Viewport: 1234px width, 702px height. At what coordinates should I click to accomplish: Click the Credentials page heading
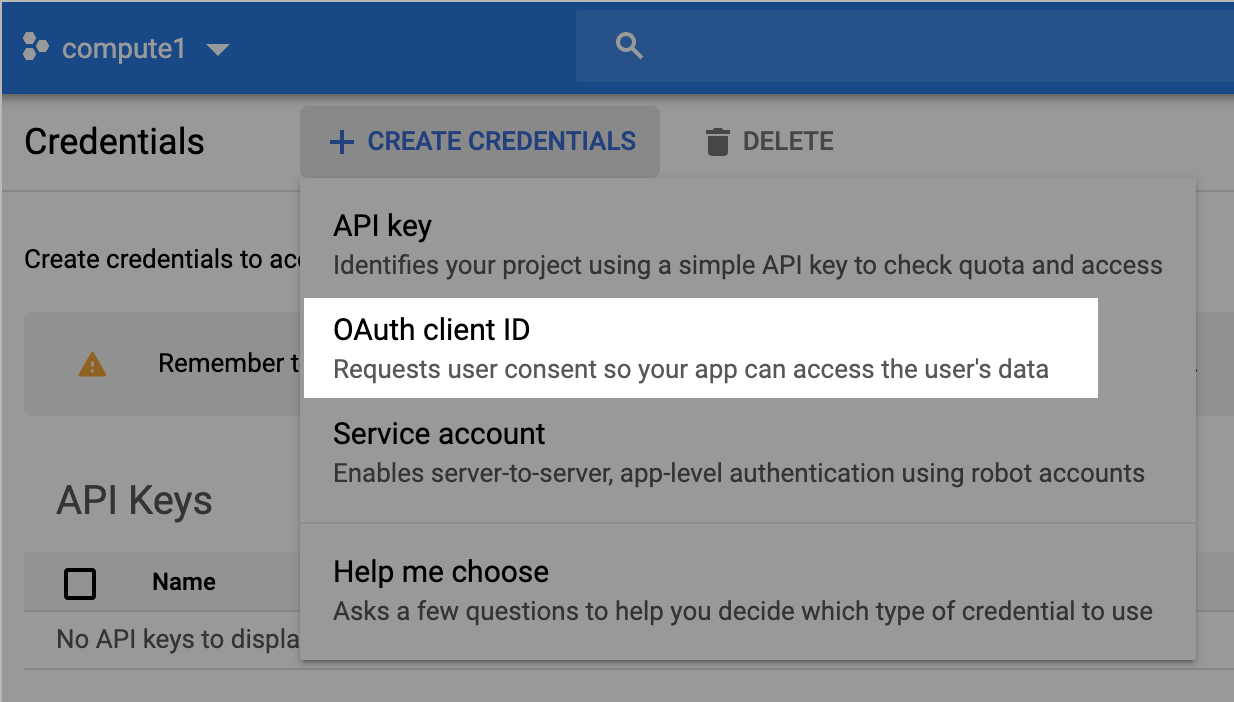coord(114,142)
